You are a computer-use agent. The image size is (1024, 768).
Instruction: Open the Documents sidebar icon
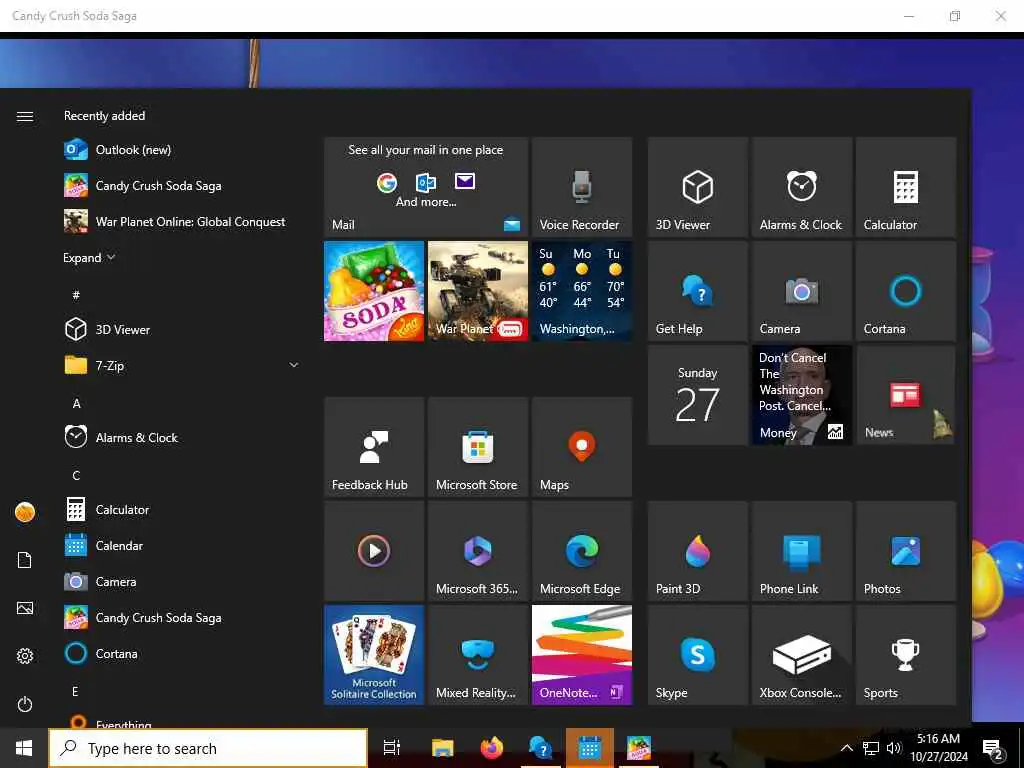click(x=25, y=560)
